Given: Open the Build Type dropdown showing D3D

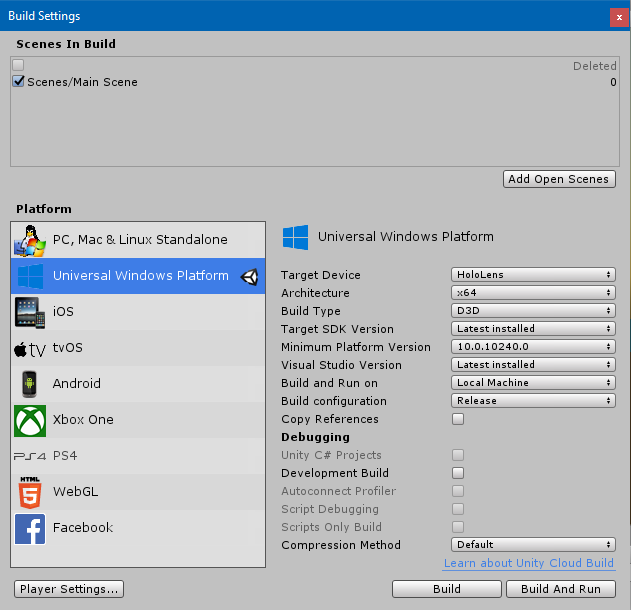Looking at the screenshot, I should click(533, 311).
